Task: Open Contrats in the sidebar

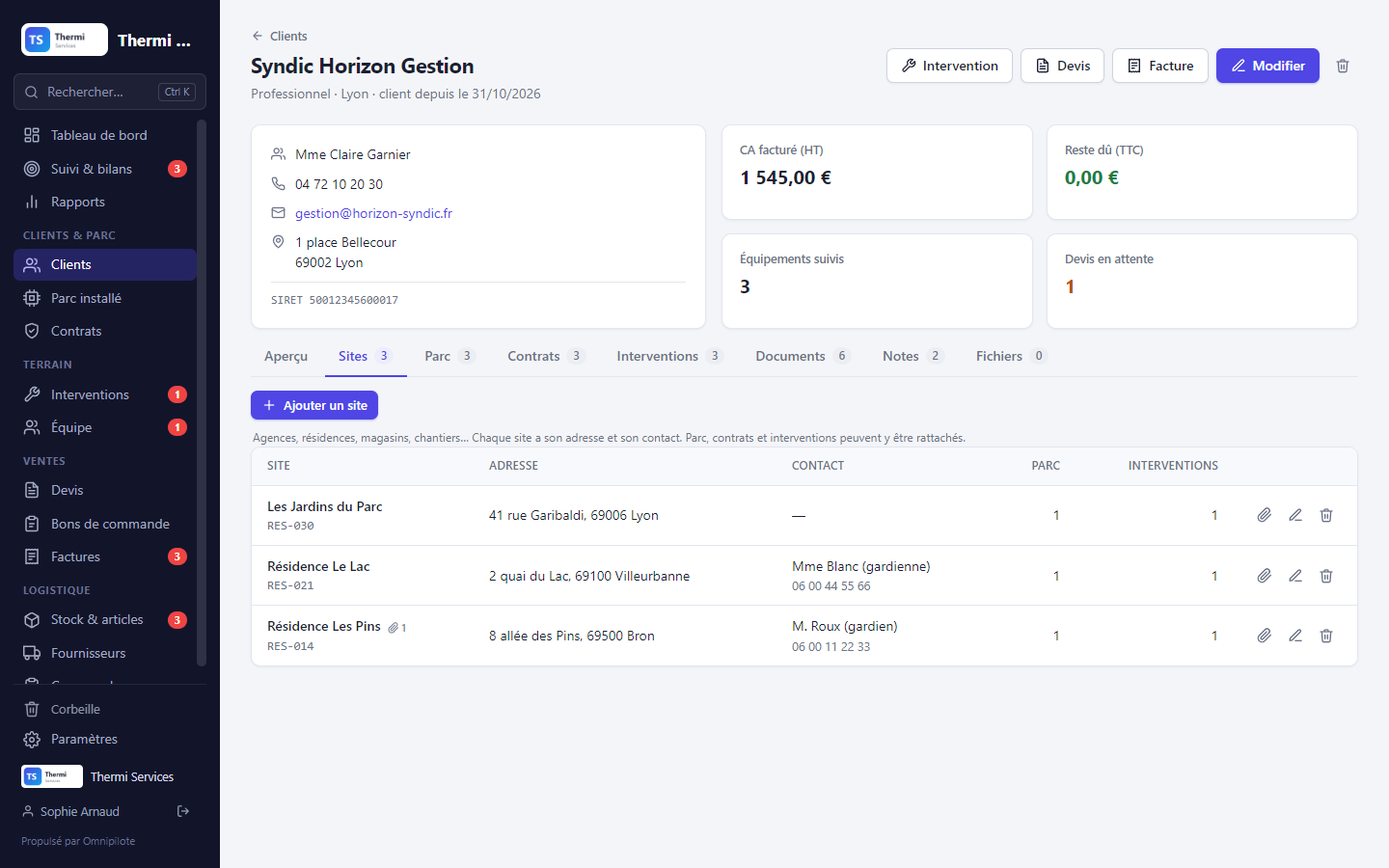Action: [x=105, y=331]
